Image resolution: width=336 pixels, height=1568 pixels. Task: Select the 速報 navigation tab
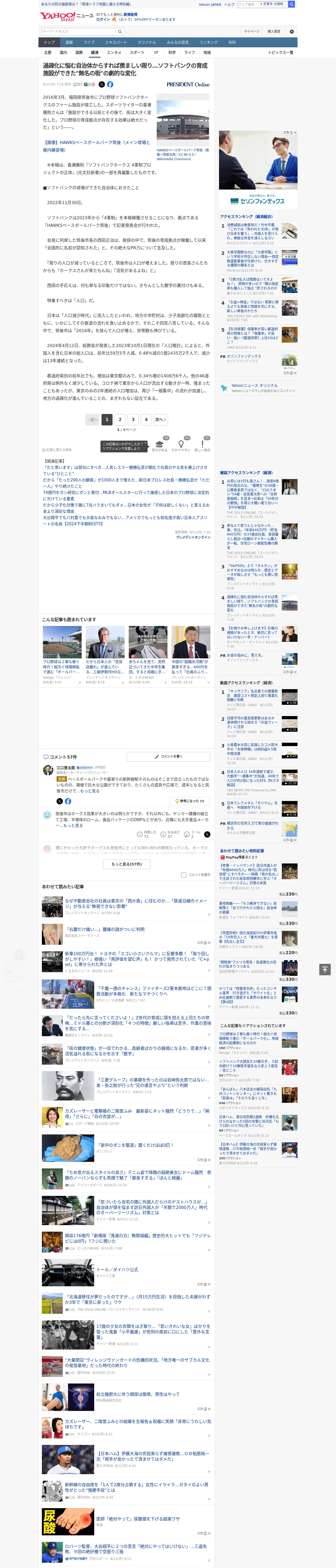69,43
